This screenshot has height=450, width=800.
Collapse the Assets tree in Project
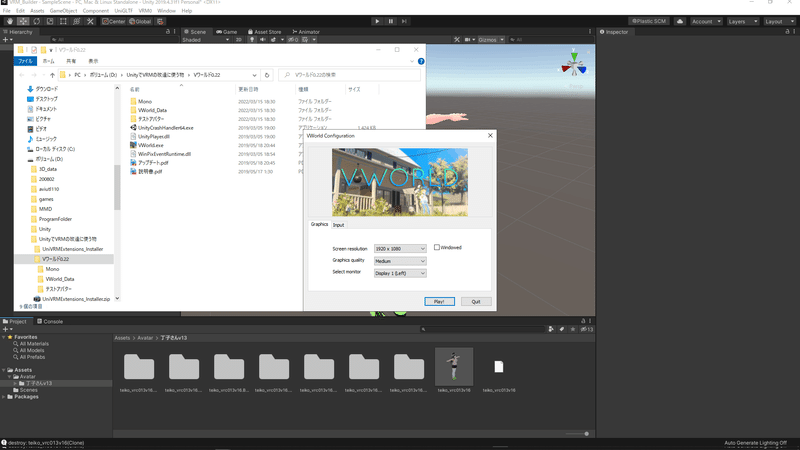(4, 370)
